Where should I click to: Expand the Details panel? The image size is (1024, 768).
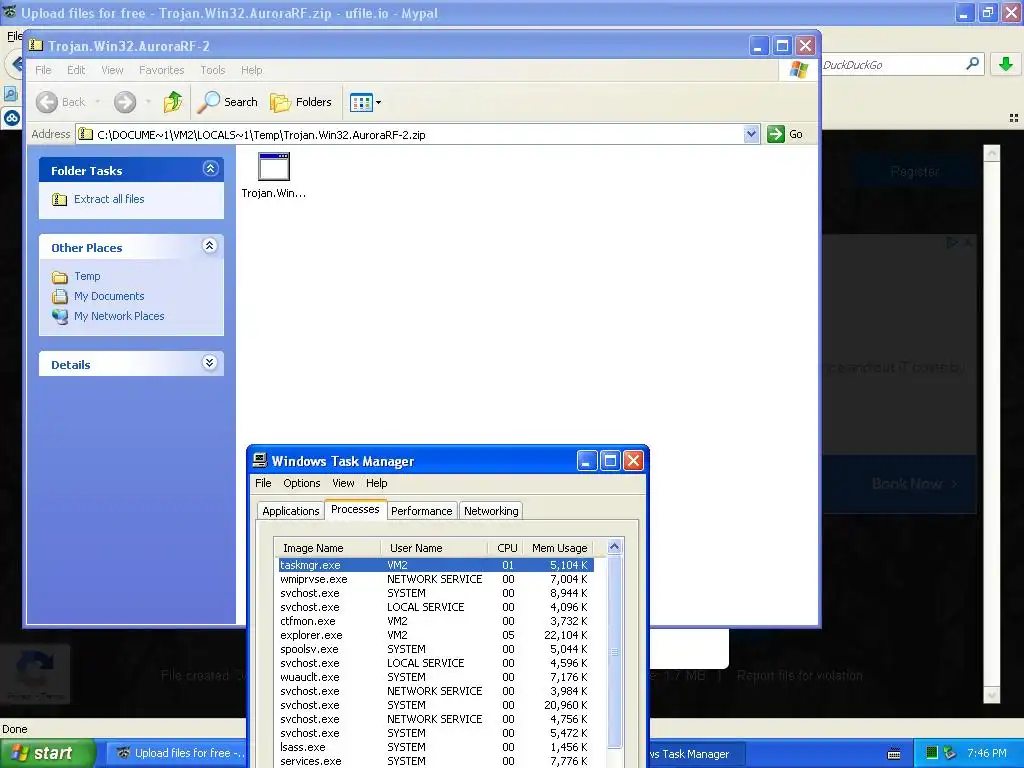(x=210, y=363)
